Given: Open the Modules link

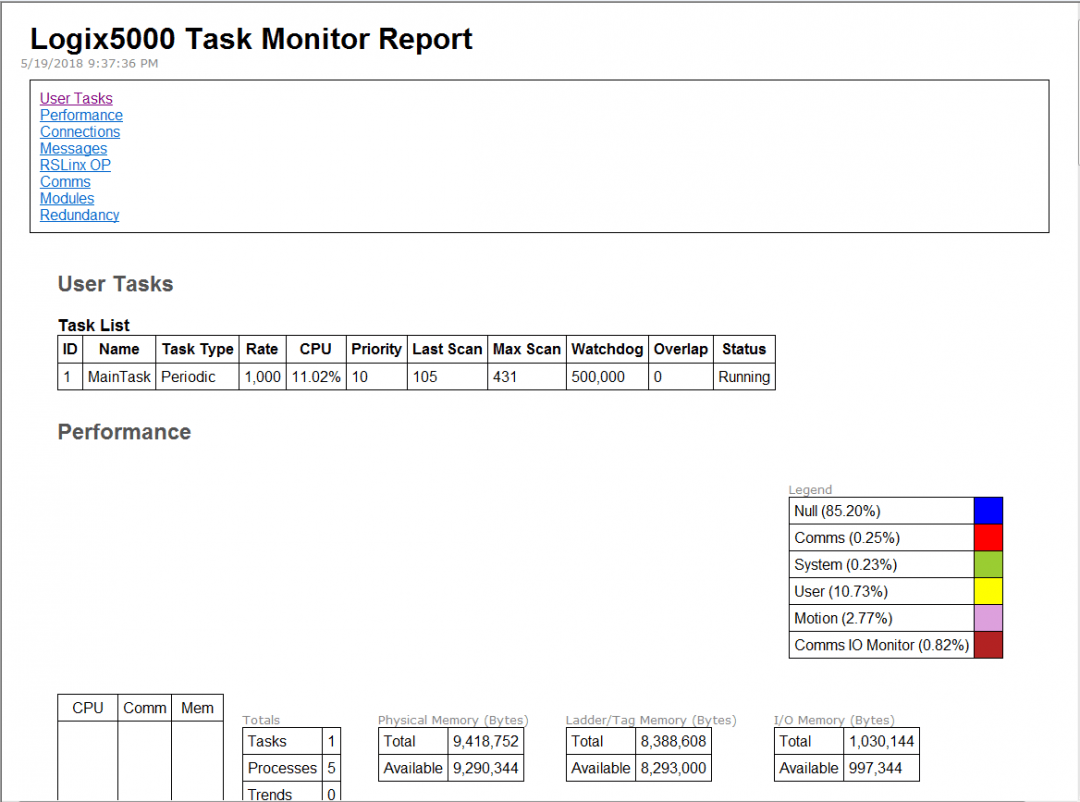Looking at the screenshot, I should coord(66,198).
